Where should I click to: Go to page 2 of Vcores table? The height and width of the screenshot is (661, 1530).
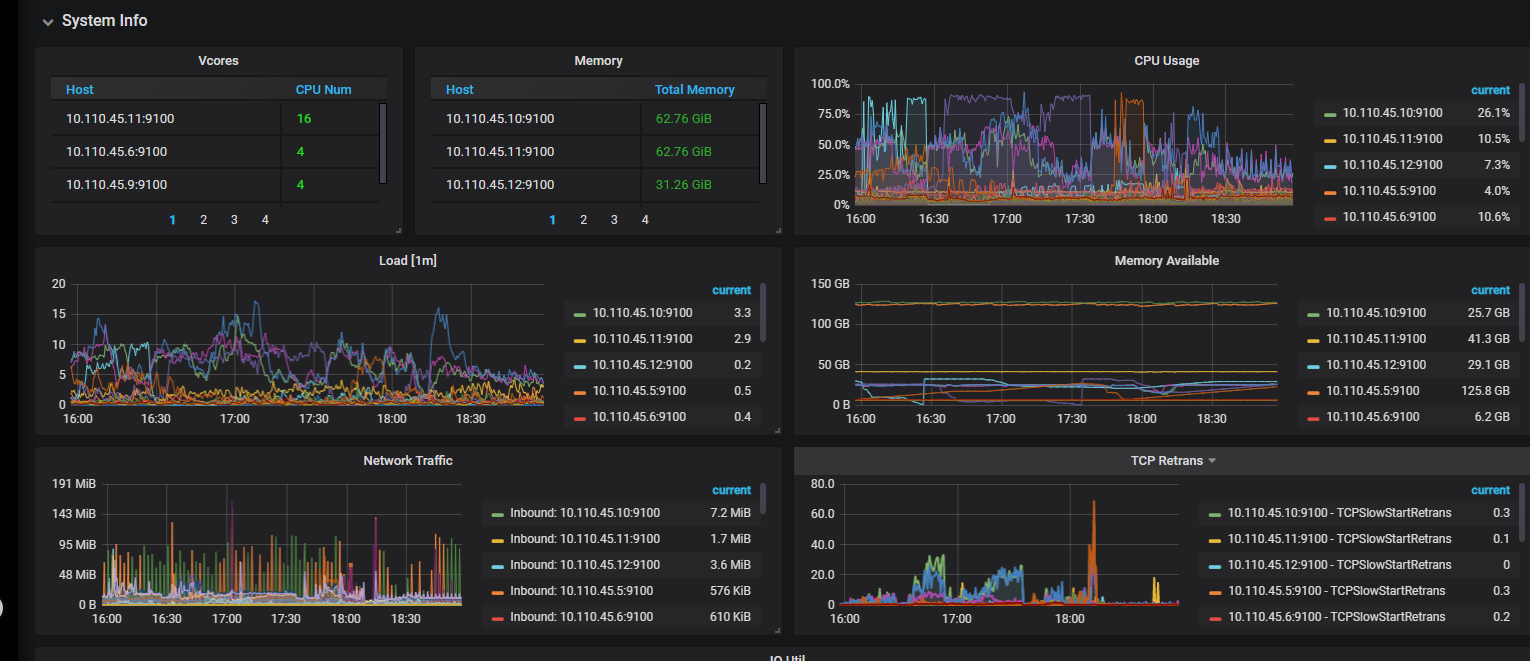click(x=203, y=220)
